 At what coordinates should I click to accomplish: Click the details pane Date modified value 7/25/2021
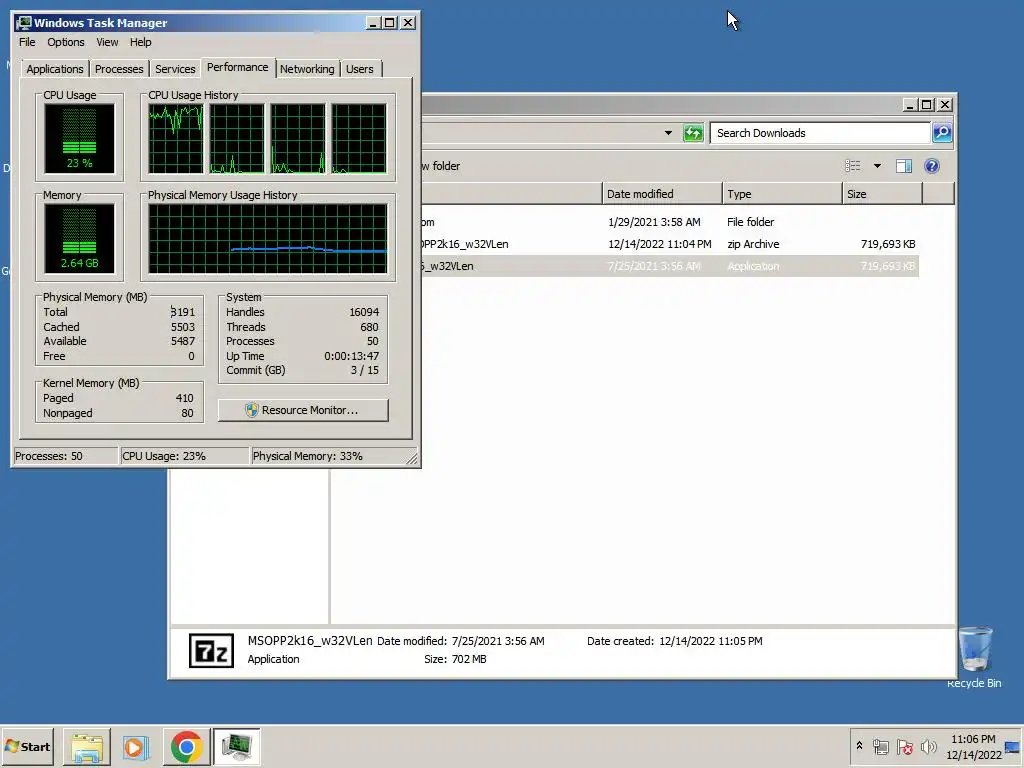click(x=498, y=641)
